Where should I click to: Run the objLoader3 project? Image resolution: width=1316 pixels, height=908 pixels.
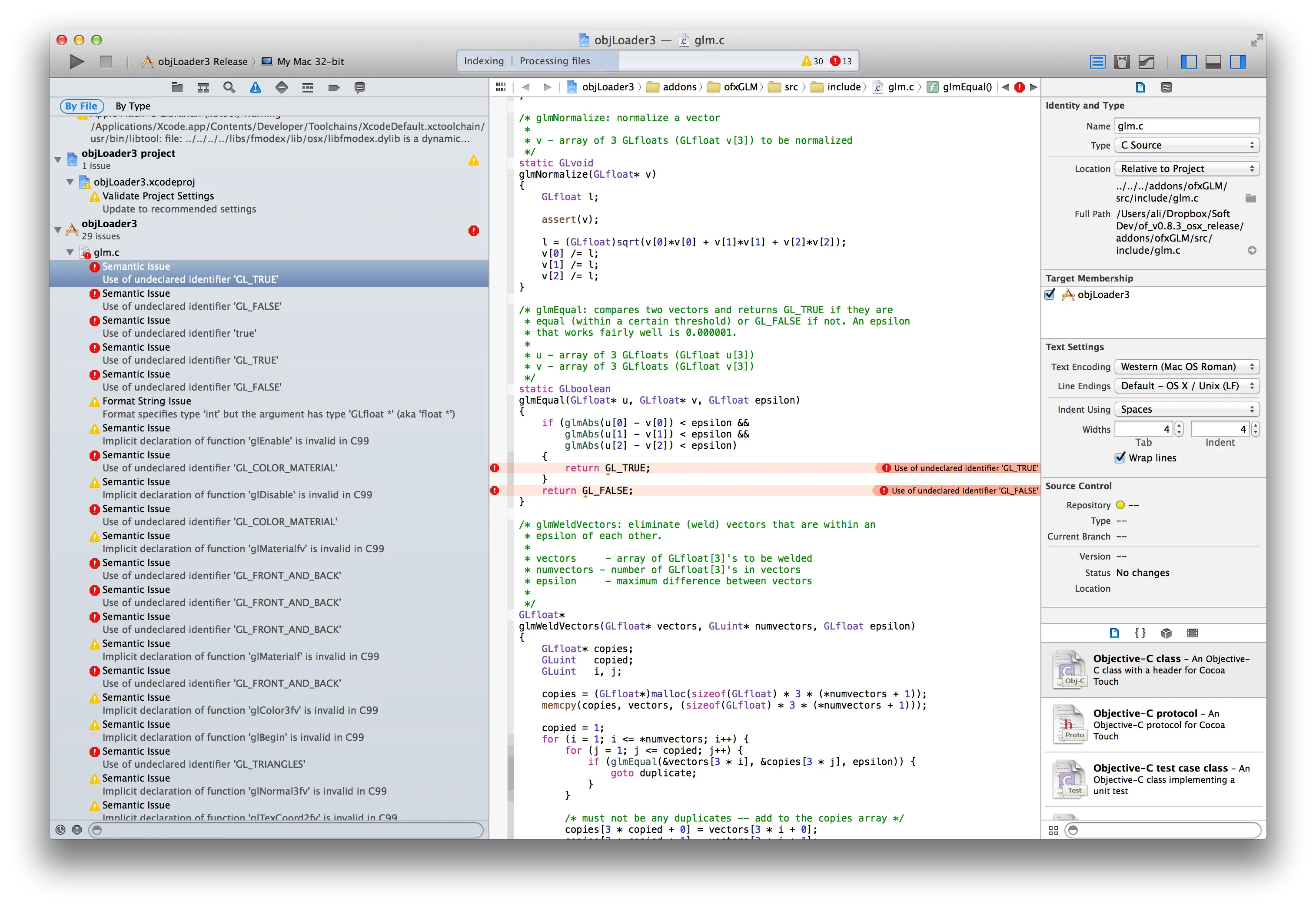pos(76,61)
